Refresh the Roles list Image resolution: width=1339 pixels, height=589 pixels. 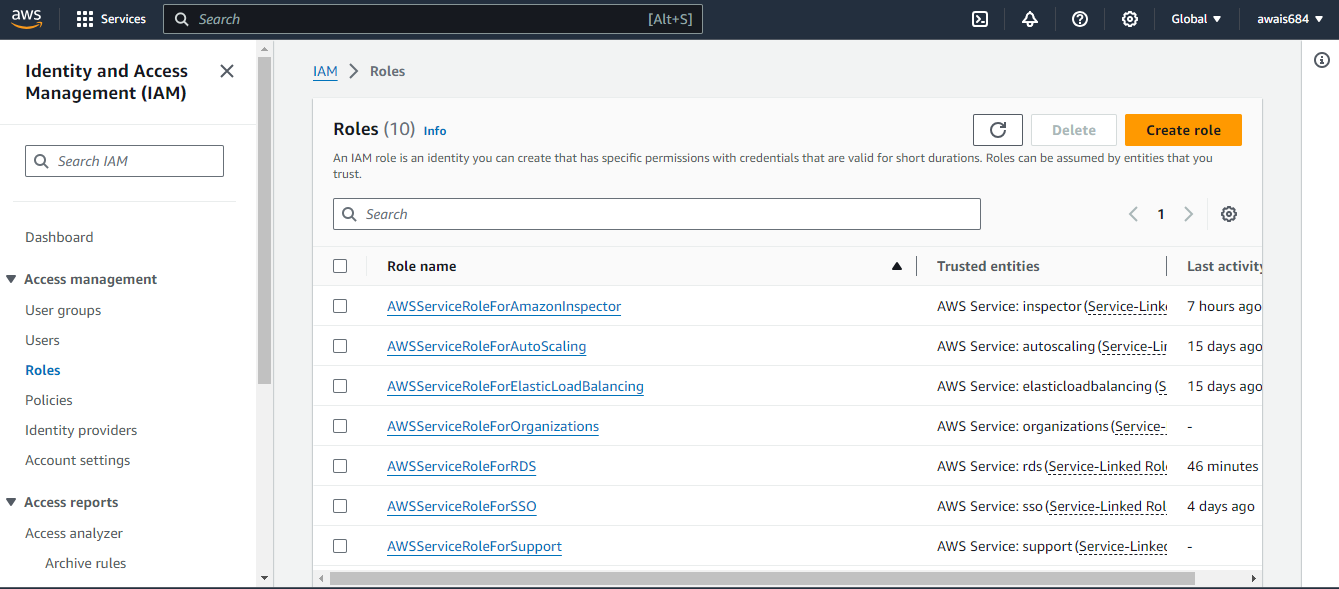coord(997,130)
